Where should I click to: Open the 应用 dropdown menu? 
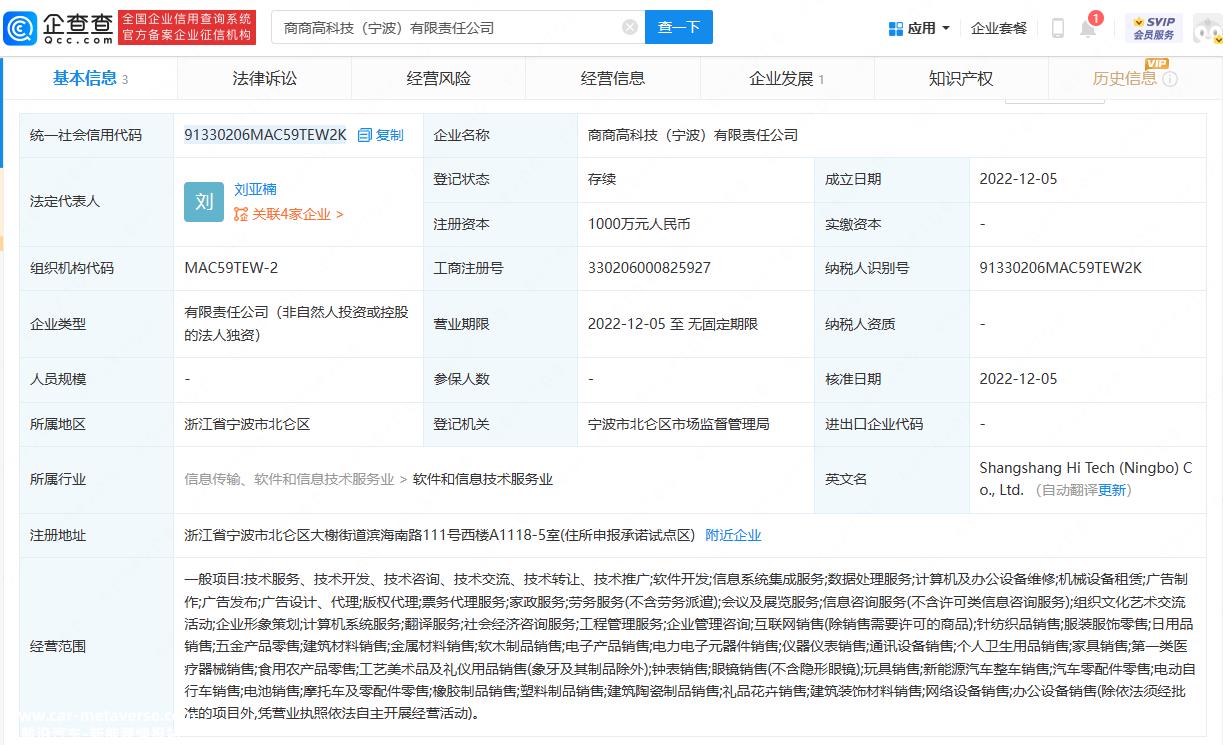tap(919, 28)
